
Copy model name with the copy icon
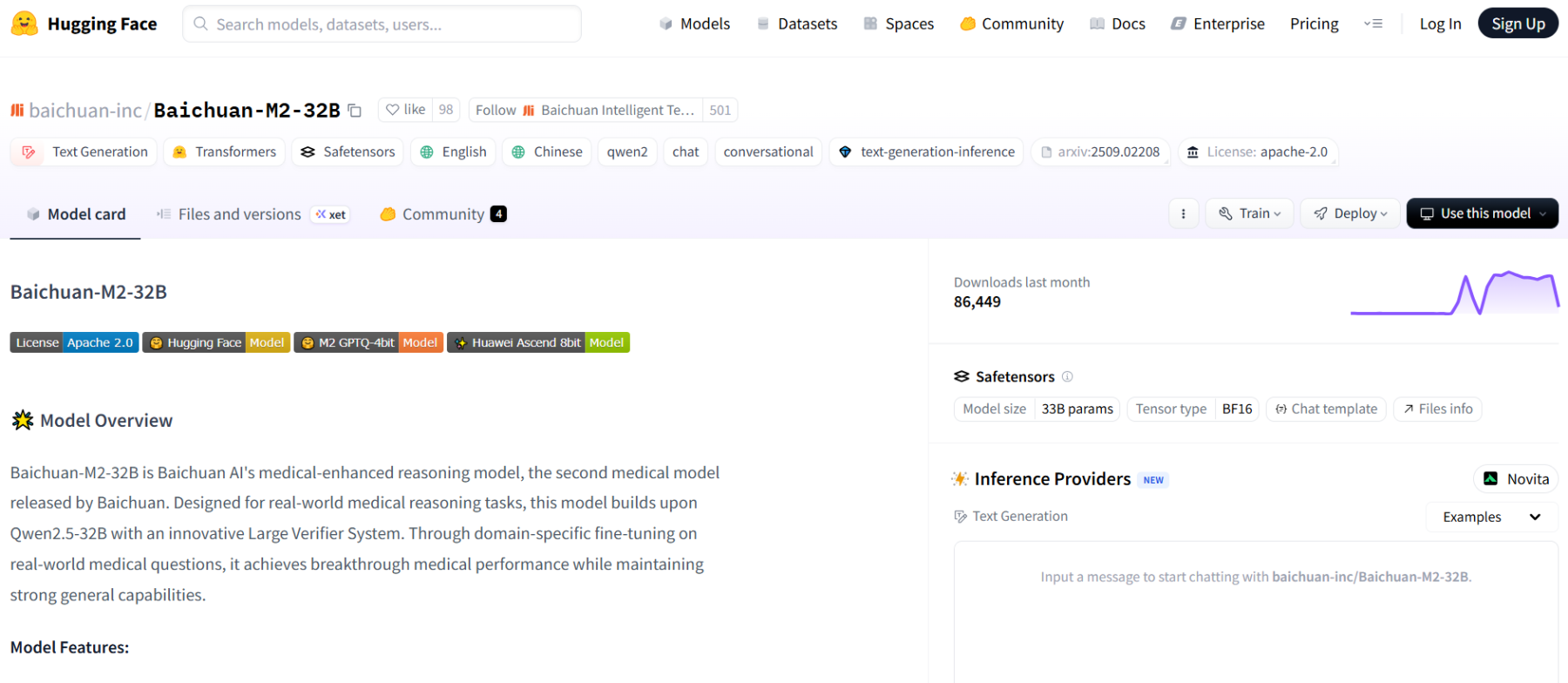pos(355,111)
